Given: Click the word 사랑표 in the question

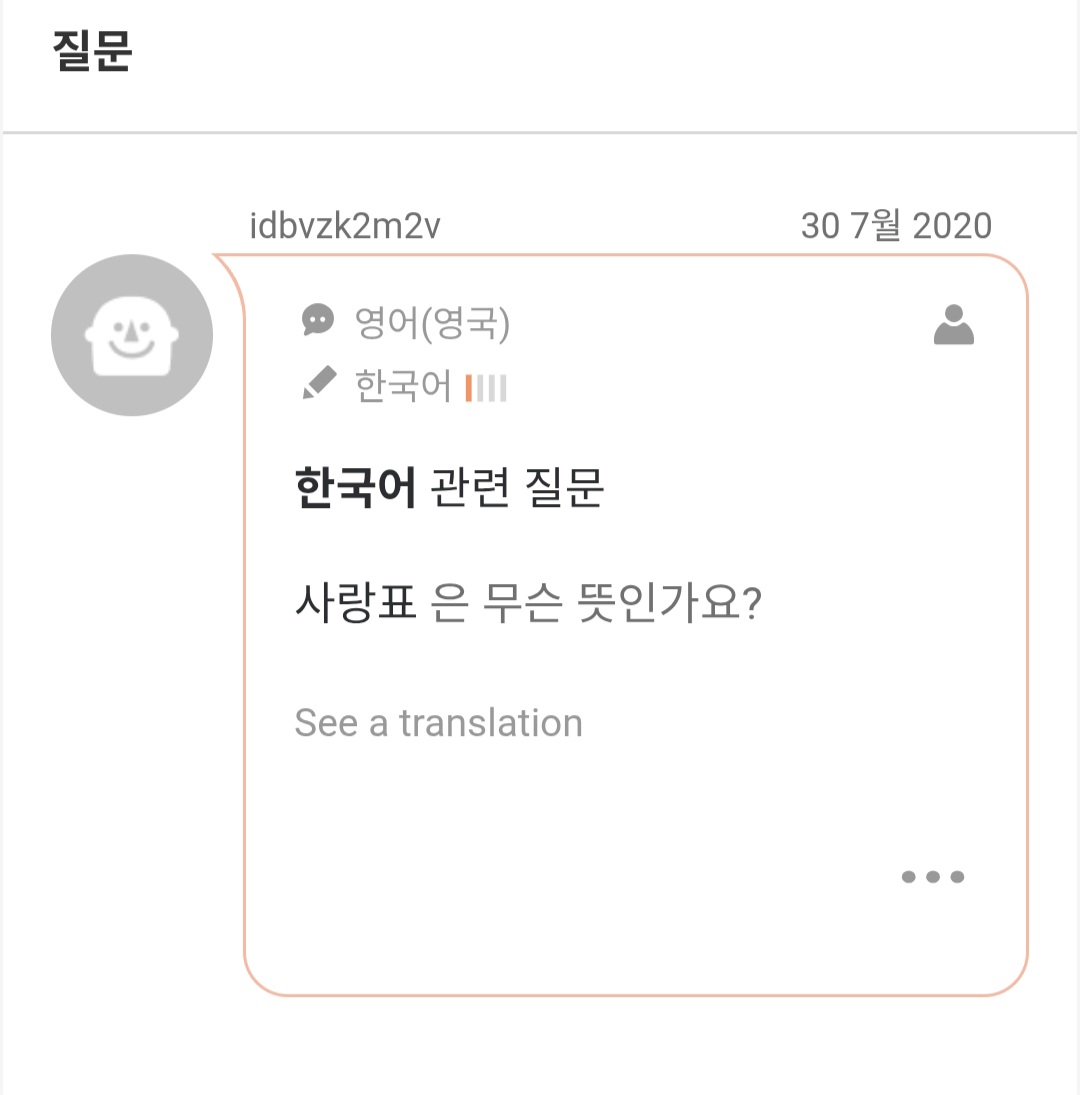Looking at the screenshot, I should click(x=355, y=604).
